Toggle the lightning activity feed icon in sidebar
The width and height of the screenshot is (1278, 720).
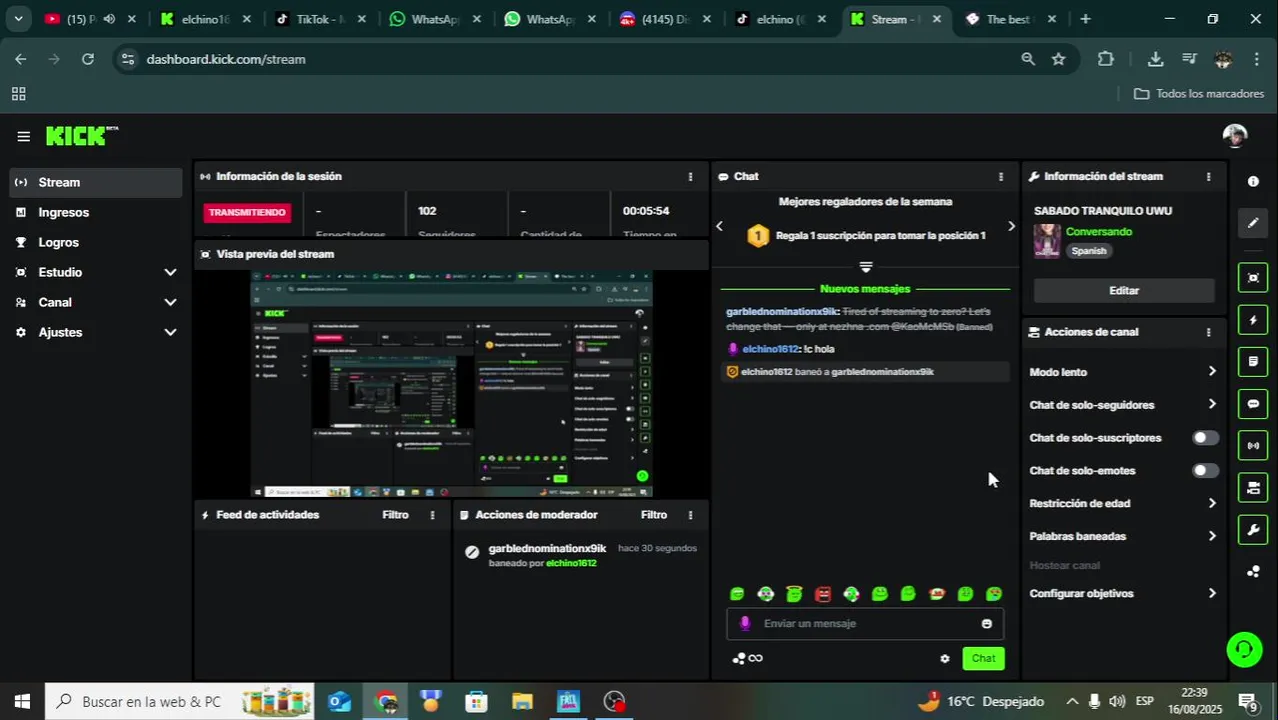tap(1253, 320)
